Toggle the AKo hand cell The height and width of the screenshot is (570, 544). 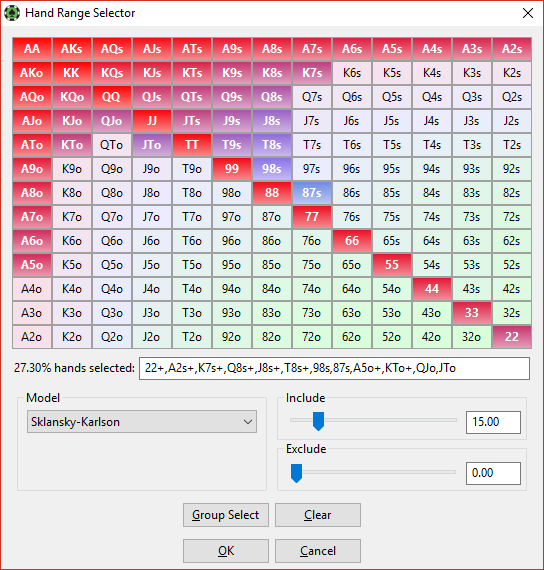tap(32, 73)
